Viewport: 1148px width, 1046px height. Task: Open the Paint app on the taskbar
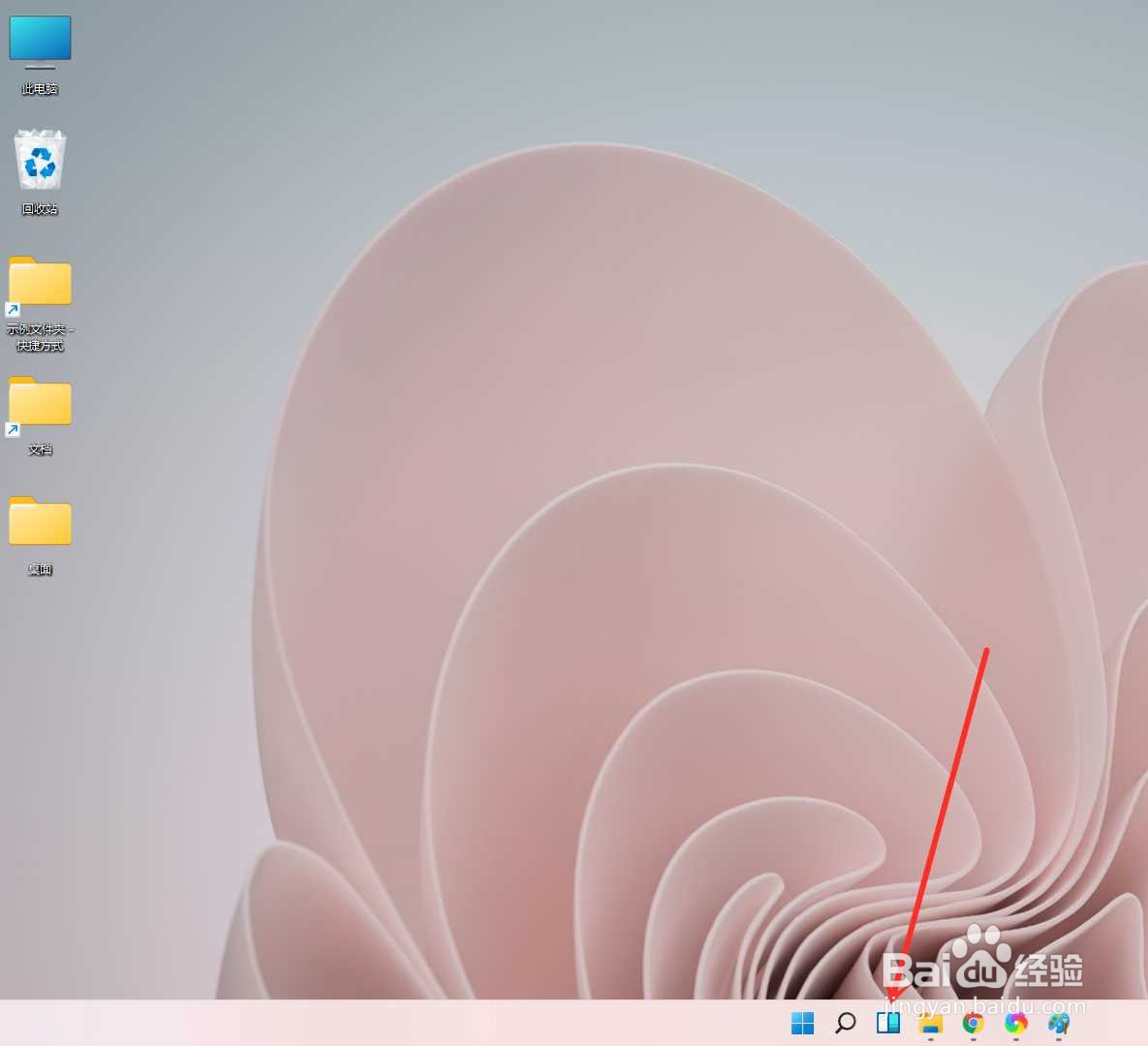point(1059,1023)
